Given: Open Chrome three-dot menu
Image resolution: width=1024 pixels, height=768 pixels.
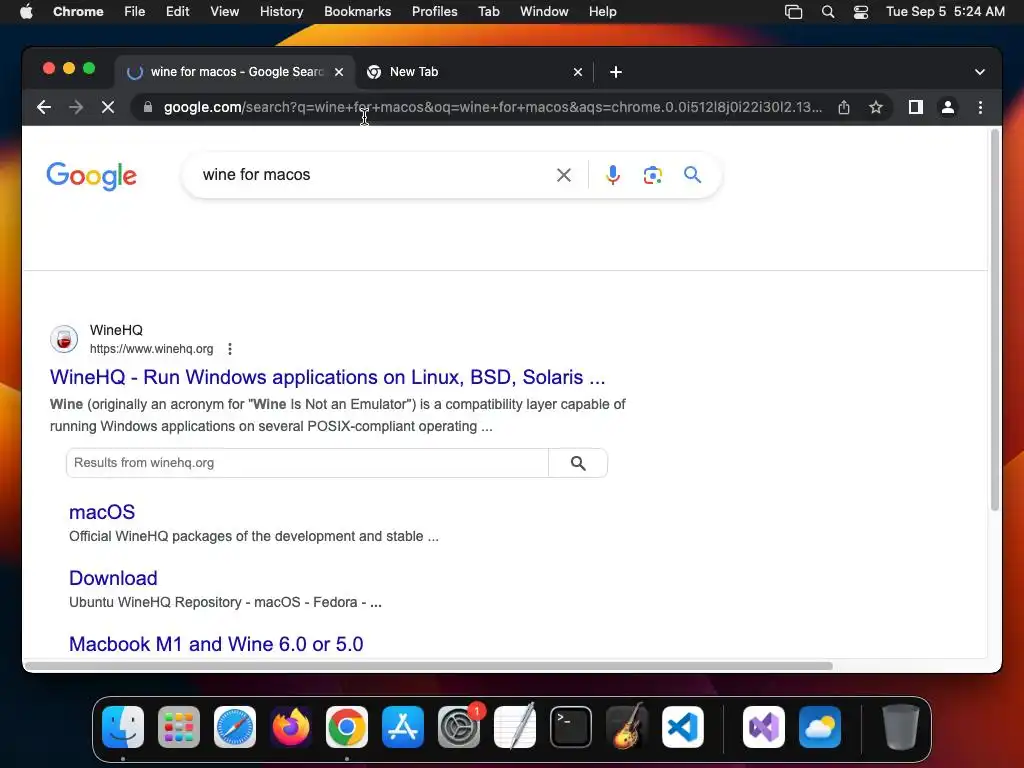Looking at the screenshot, I should pos(980,107).
